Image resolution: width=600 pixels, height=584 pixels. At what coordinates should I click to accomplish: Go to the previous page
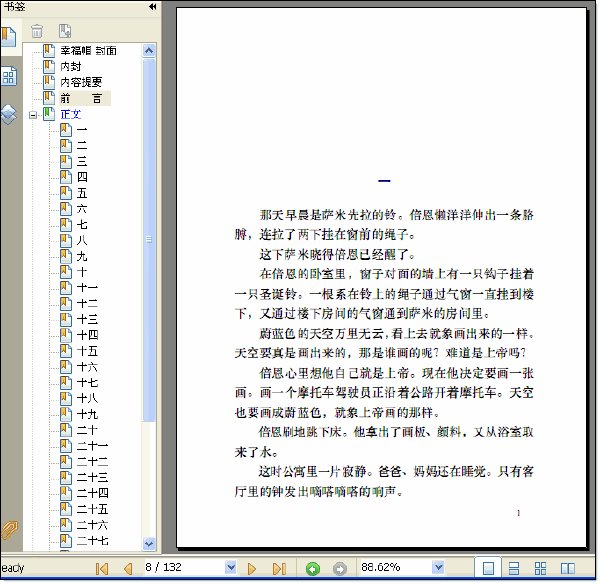click(128, 568)
